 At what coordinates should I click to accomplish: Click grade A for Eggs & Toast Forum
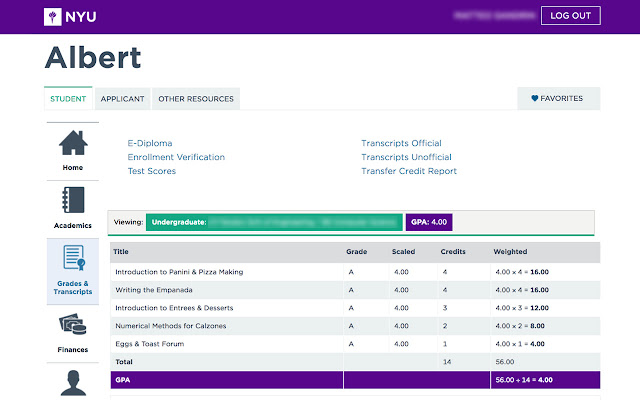click(351, 344)
